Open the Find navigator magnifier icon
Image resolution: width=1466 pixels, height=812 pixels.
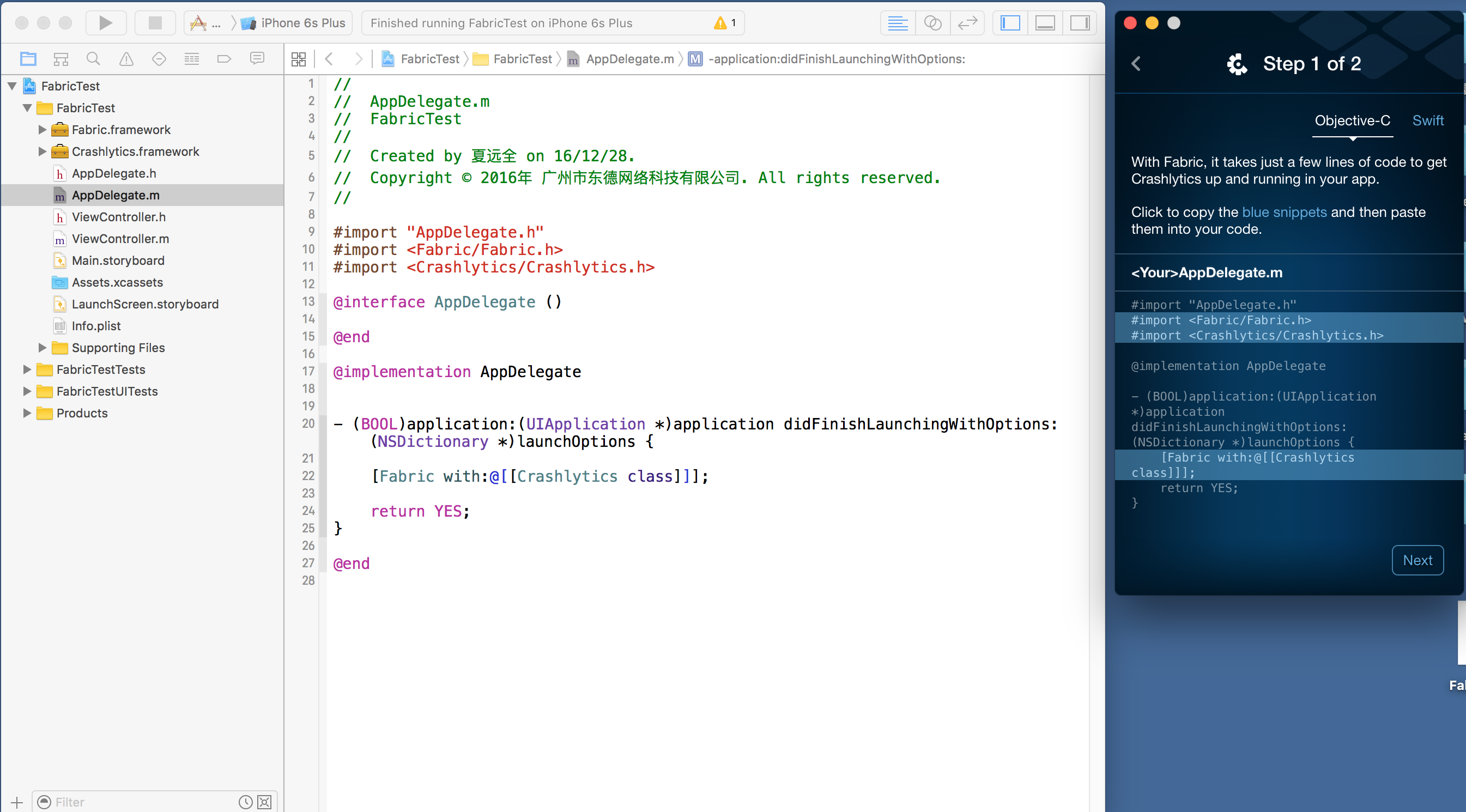pos(93,59)
